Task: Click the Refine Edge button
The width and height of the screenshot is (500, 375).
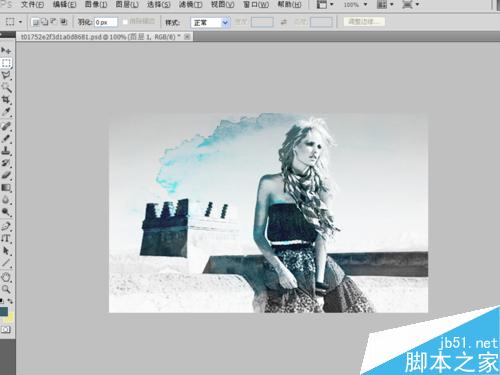Action: tap(364, 22)
